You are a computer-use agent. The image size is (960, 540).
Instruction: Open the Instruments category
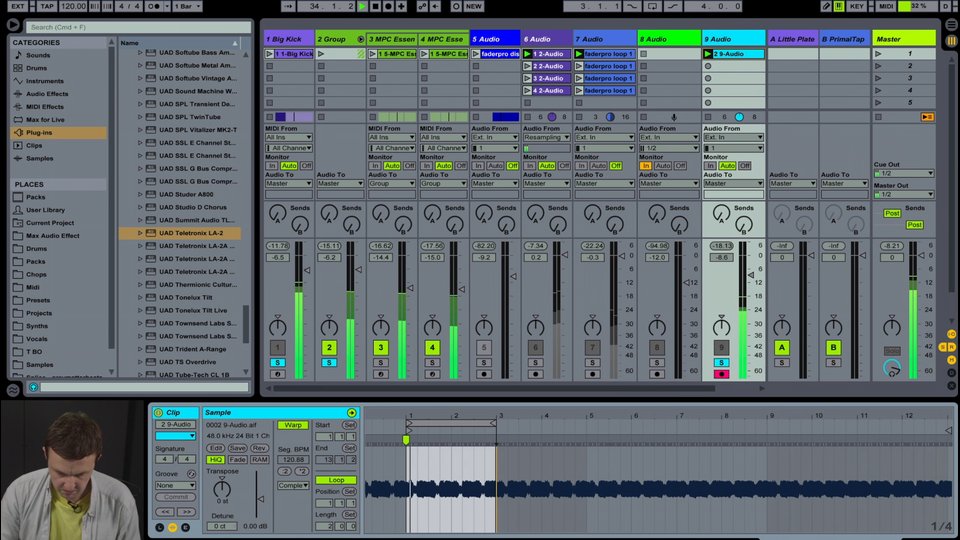click(45, 81)
